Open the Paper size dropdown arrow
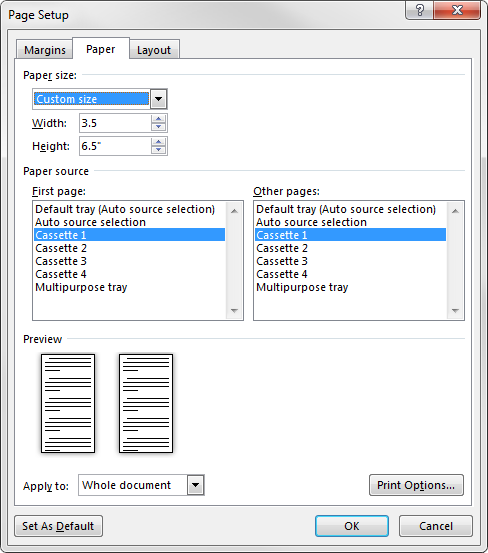 (159, 99)
